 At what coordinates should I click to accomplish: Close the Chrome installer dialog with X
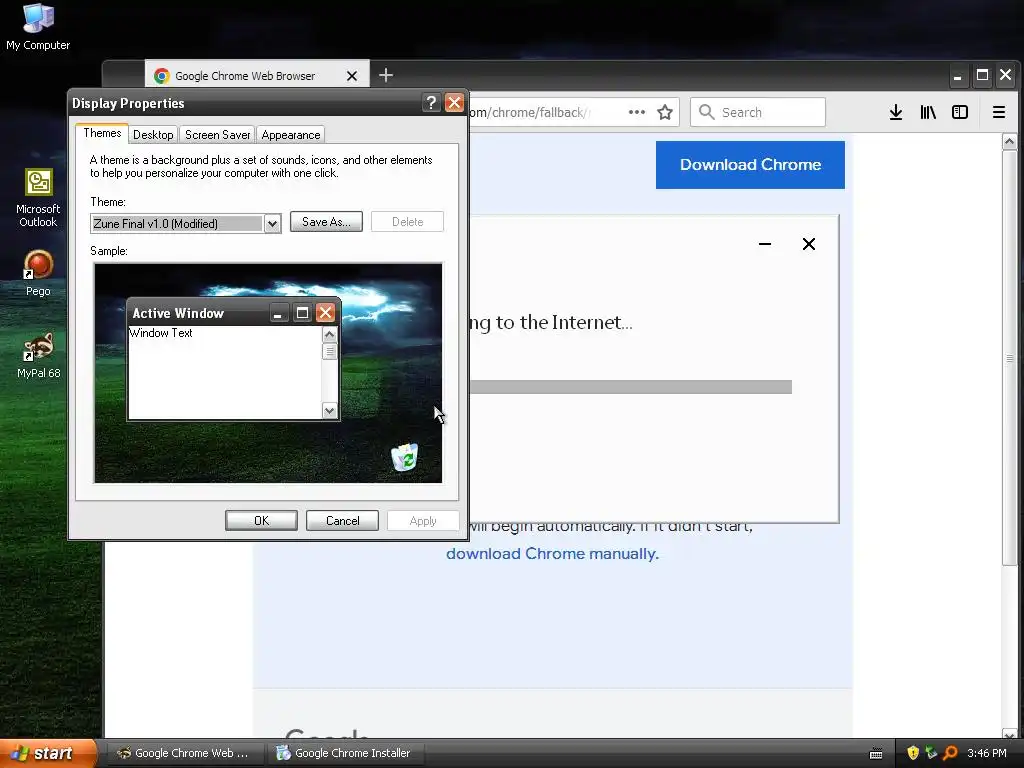click(x=808, y=244)
